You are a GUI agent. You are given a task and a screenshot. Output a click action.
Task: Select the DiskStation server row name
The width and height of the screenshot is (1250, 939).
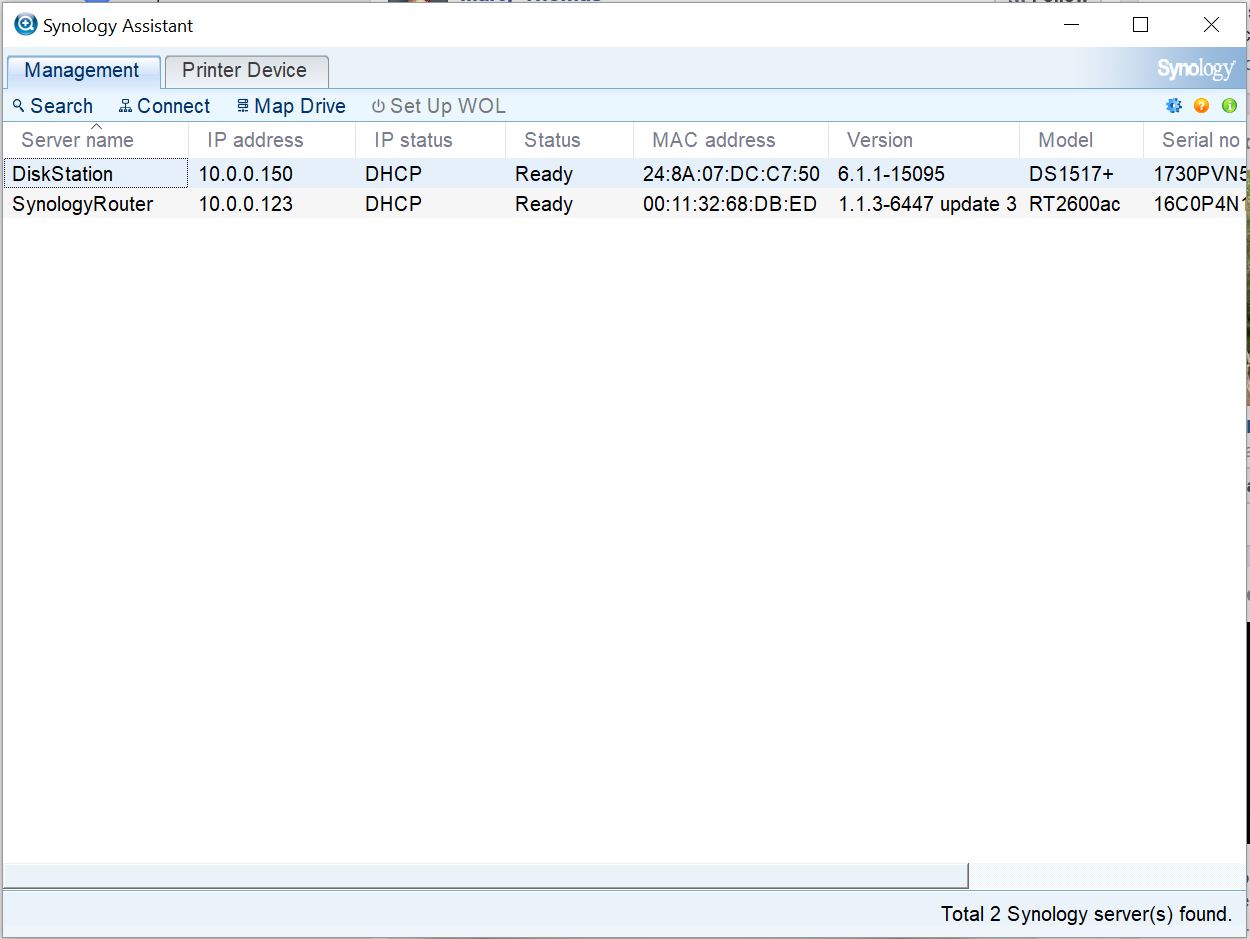coord(62,174)
